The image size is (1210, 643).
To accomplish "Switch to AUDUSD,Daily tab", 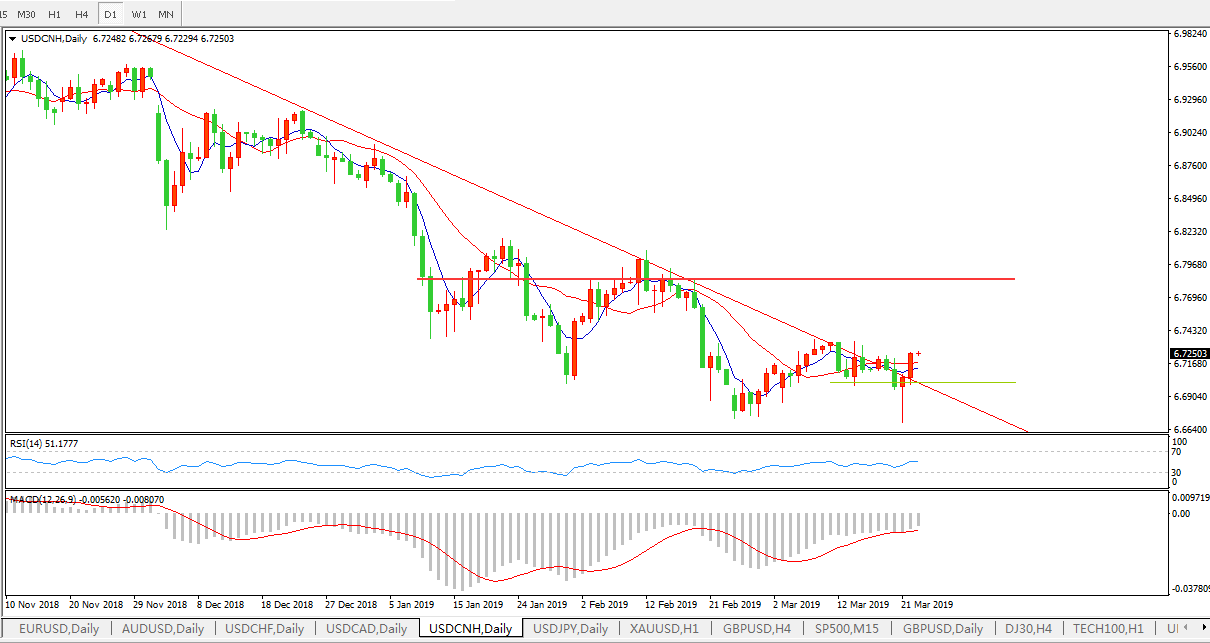I will point(163,629).
